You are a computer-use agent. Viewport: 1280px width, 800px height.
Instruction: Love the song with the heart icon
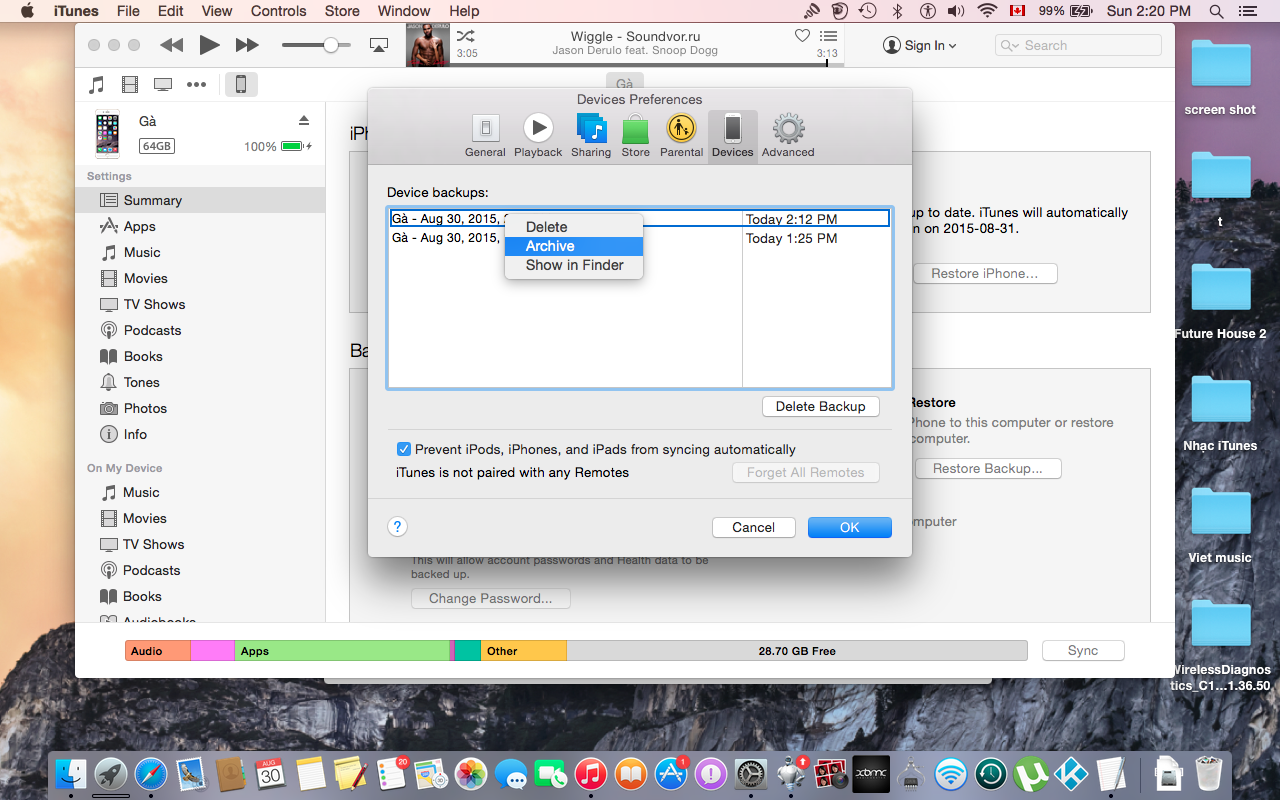802,36
